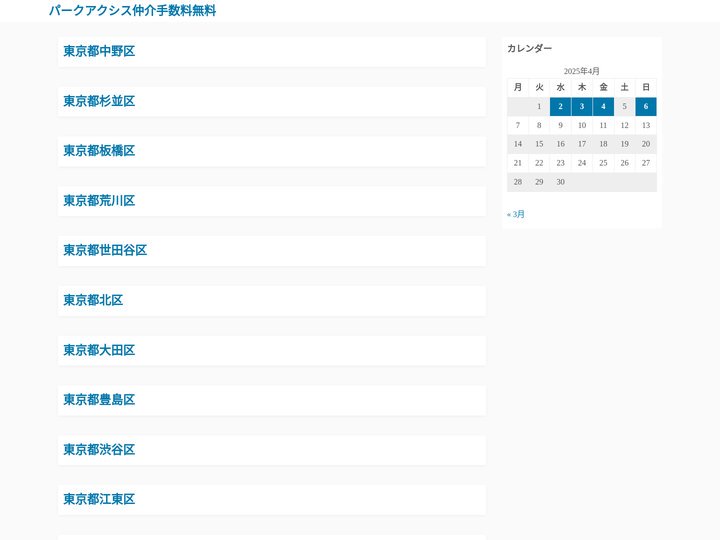Viewport: 720px width, 540px height.
Task: Click the 月 weekday header
Action: [518, 87]
